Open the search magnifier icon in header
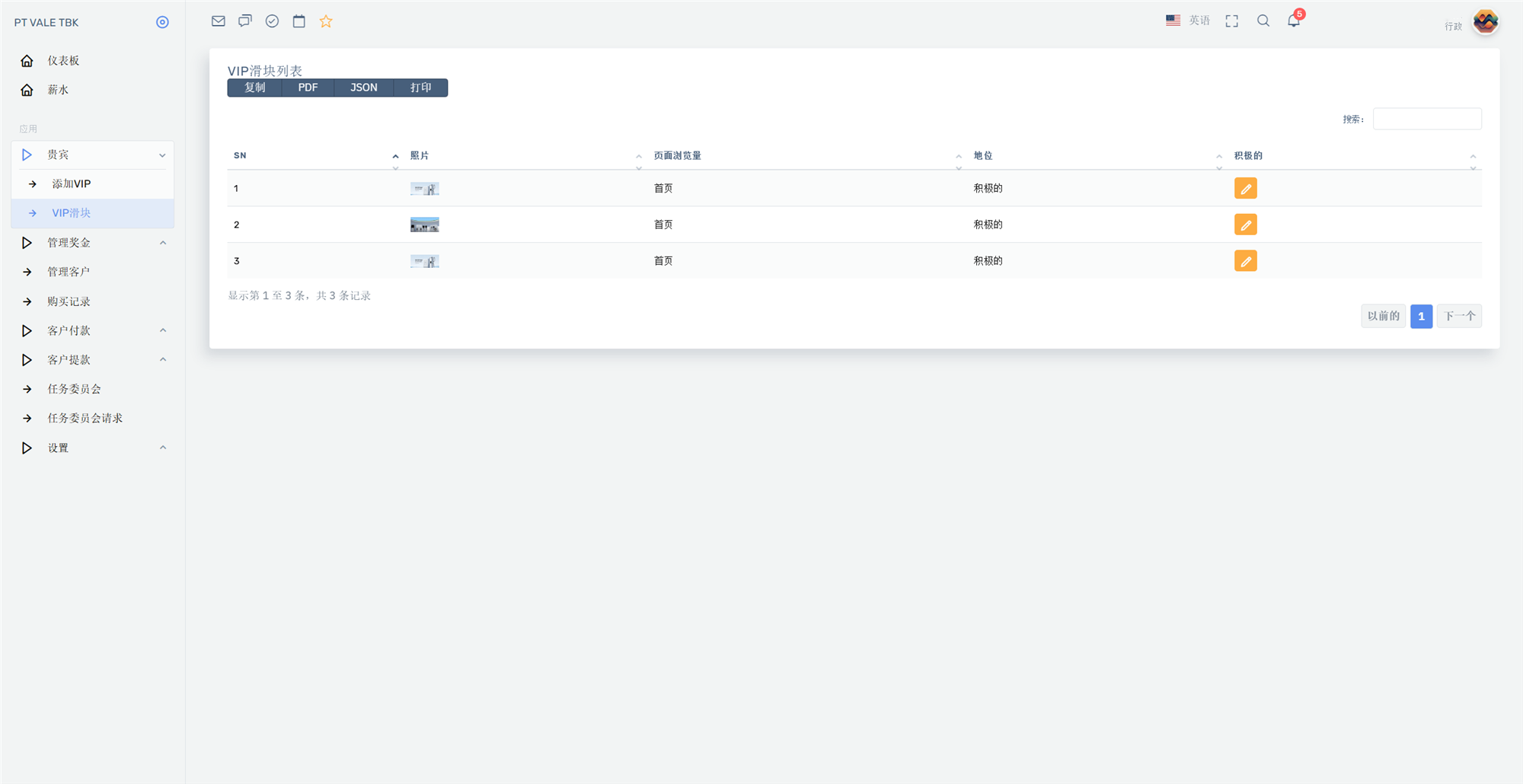 [x=1263, y=21]
